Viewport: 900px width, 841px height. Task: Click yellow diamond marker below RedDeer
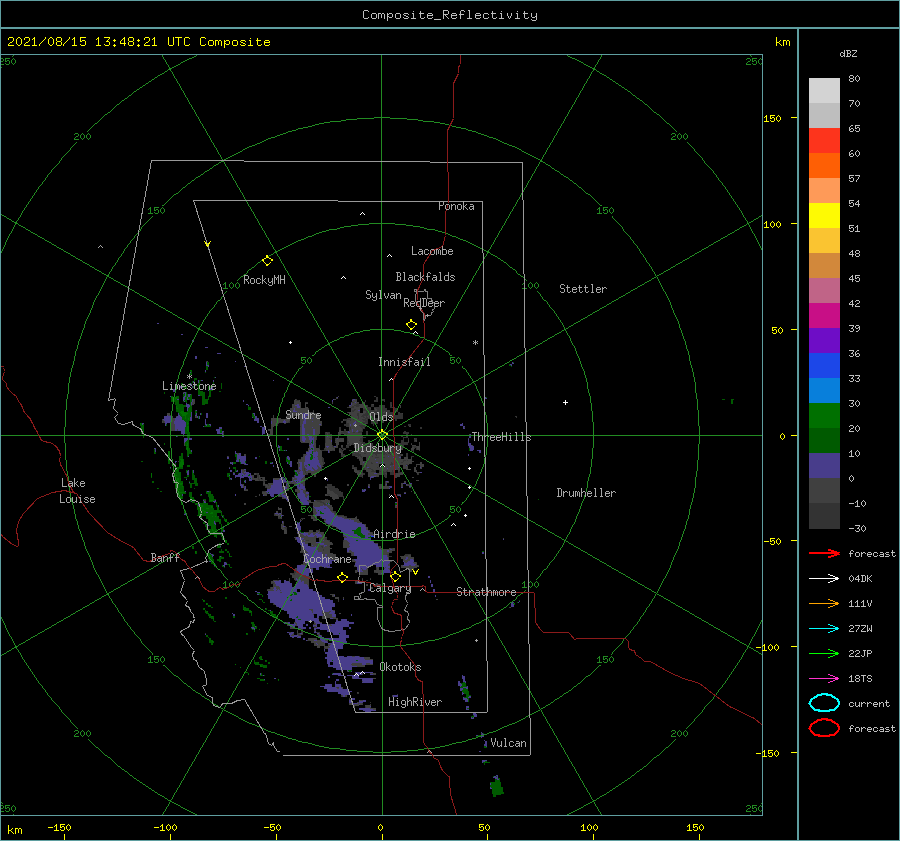(x=411, y=325)
